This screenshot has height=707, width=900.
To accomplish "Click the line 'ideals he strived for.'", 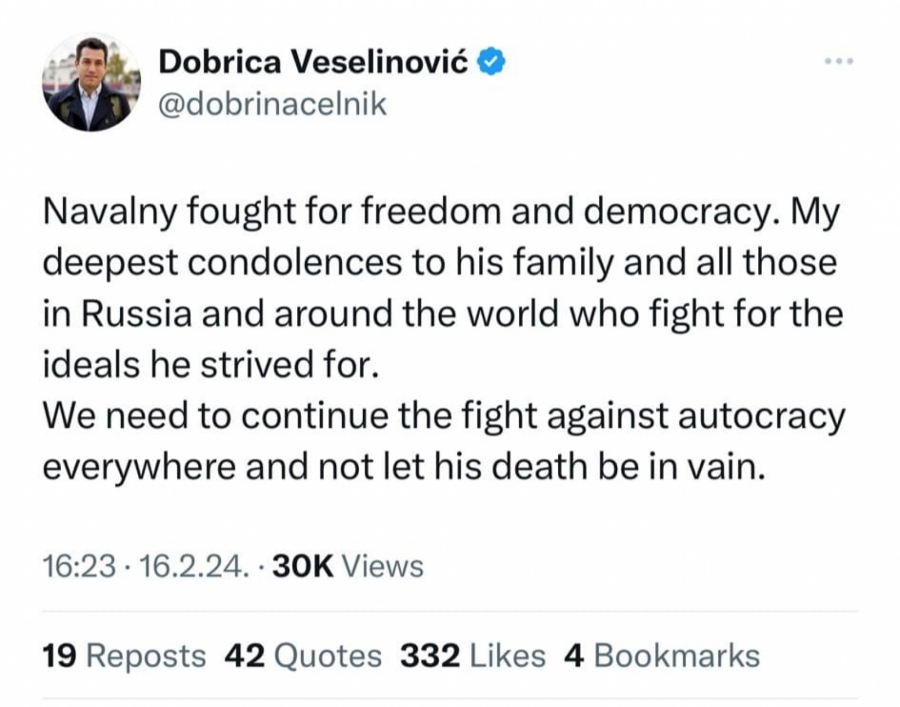I will pos(212,363).
